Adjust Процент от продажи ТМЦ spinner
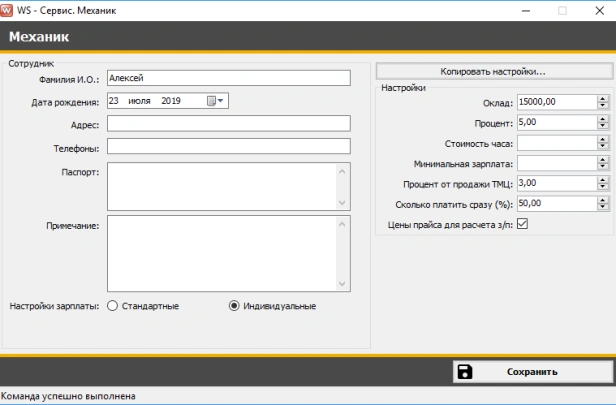616x405 pixels. [x=602, y=183]
